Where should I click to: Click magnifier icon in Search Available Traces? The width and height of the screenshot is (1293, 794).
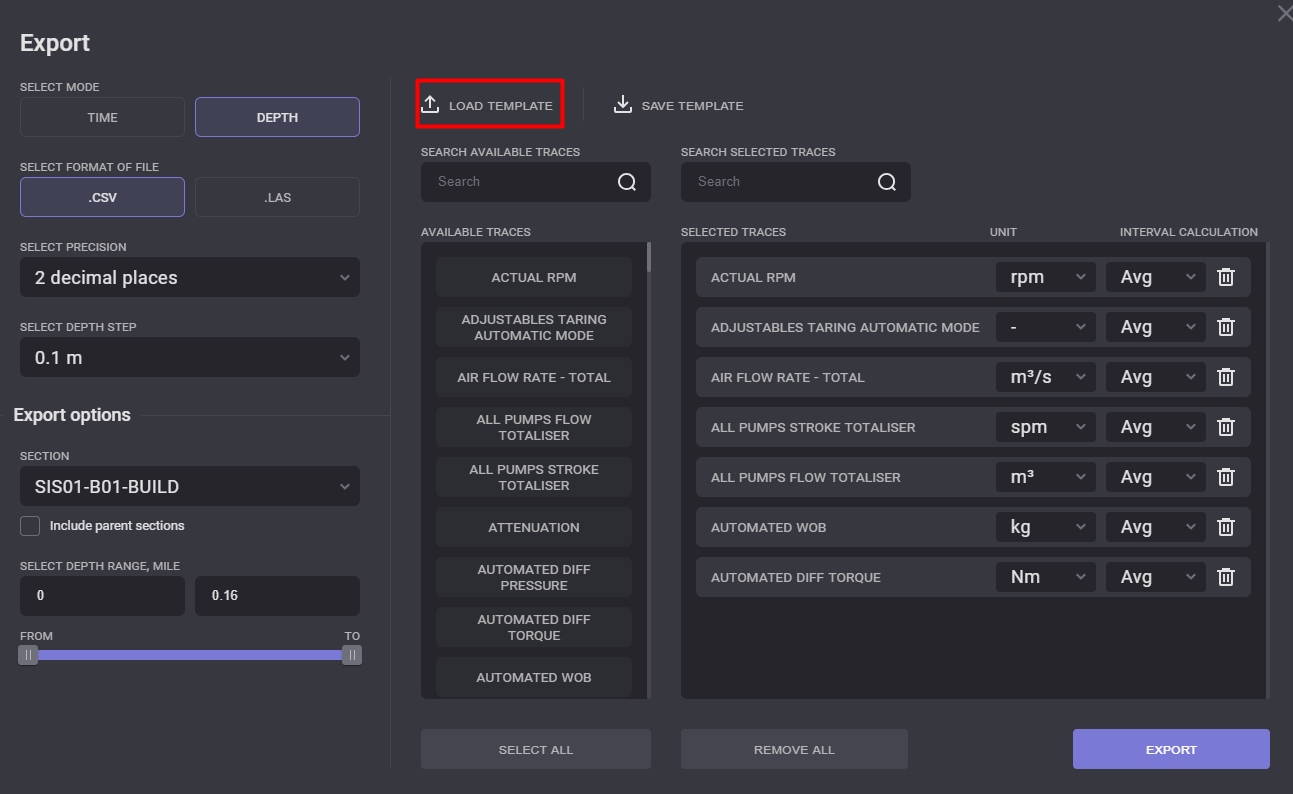click(x=627, y=182)
